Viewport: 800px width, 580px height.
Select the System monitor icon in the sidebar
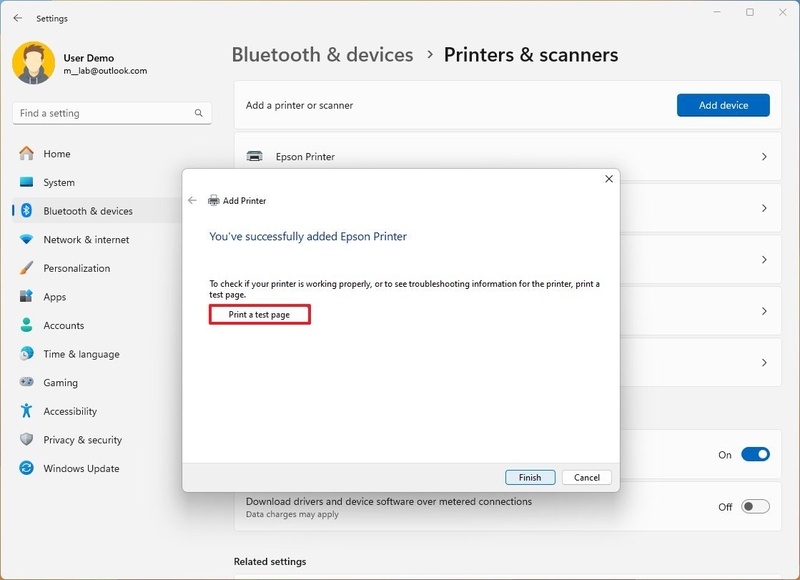[27, 182]
